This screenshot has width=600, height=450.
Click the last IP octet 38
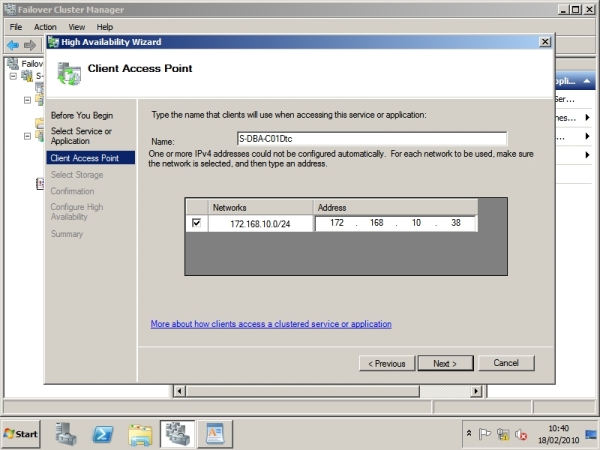click(x=455, y=223)
